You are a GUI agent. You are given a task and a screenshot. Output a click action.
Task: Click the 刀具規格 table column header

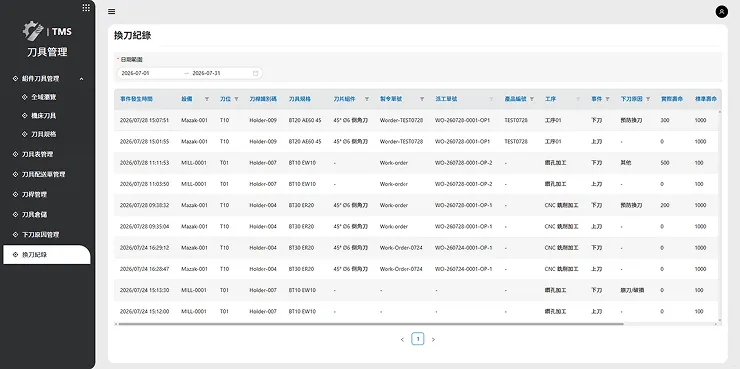(299, 99)
